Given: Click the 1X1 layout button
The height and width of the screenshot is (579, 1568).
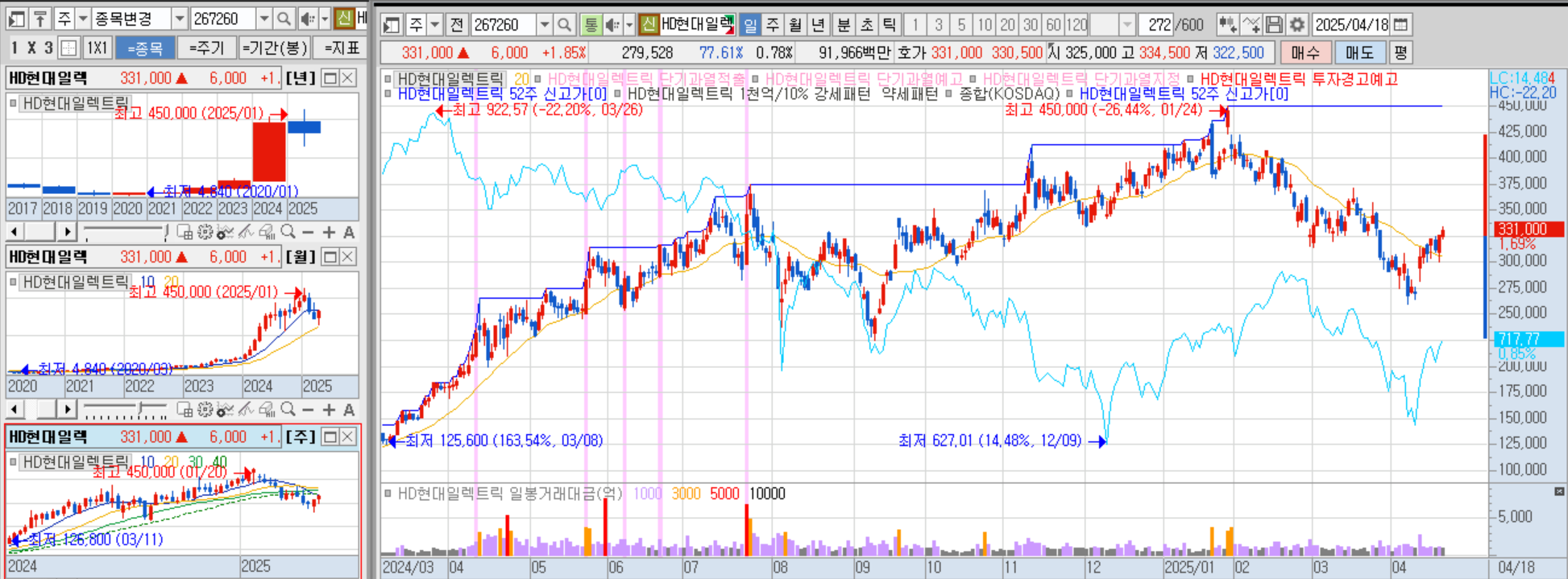Looking at the screenshot, I should click(97, 48).
